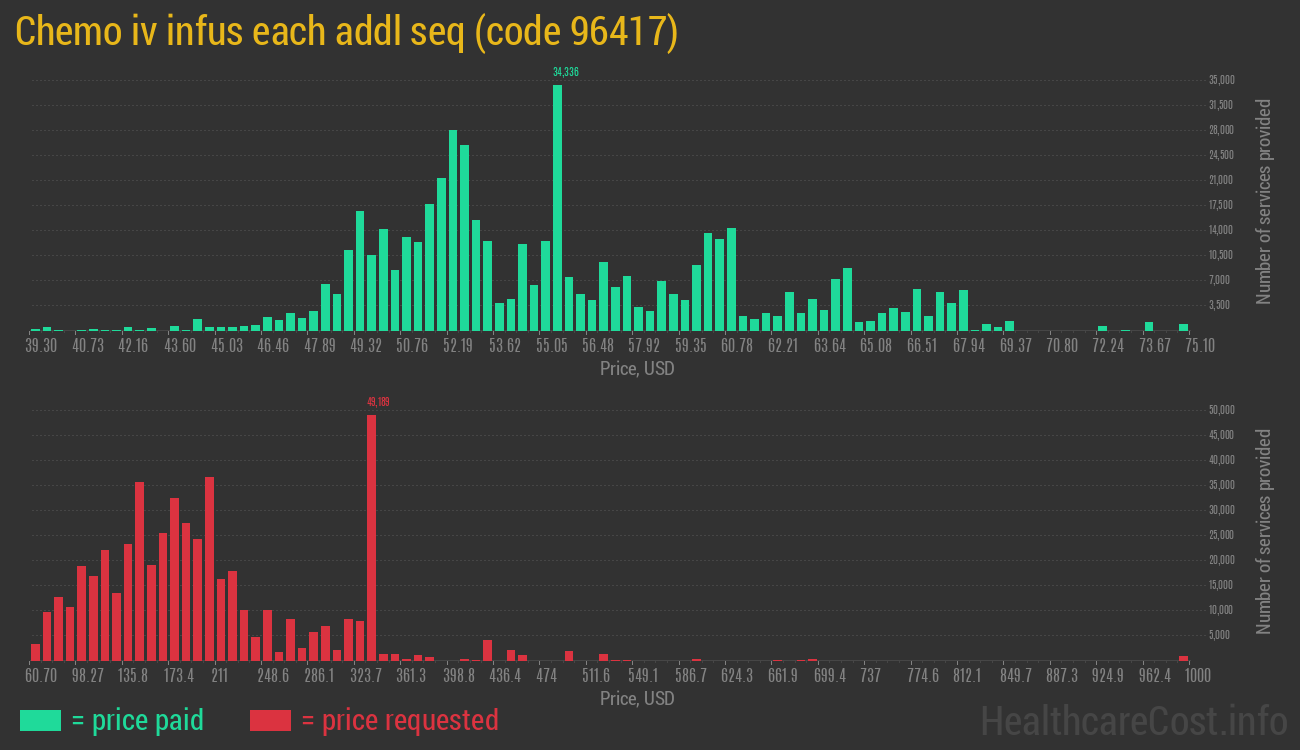This screenshot has height=750, width=1300.
Task: Click the lower chart's 'Price, USD' axis title
Action: [x=637, y=698]
